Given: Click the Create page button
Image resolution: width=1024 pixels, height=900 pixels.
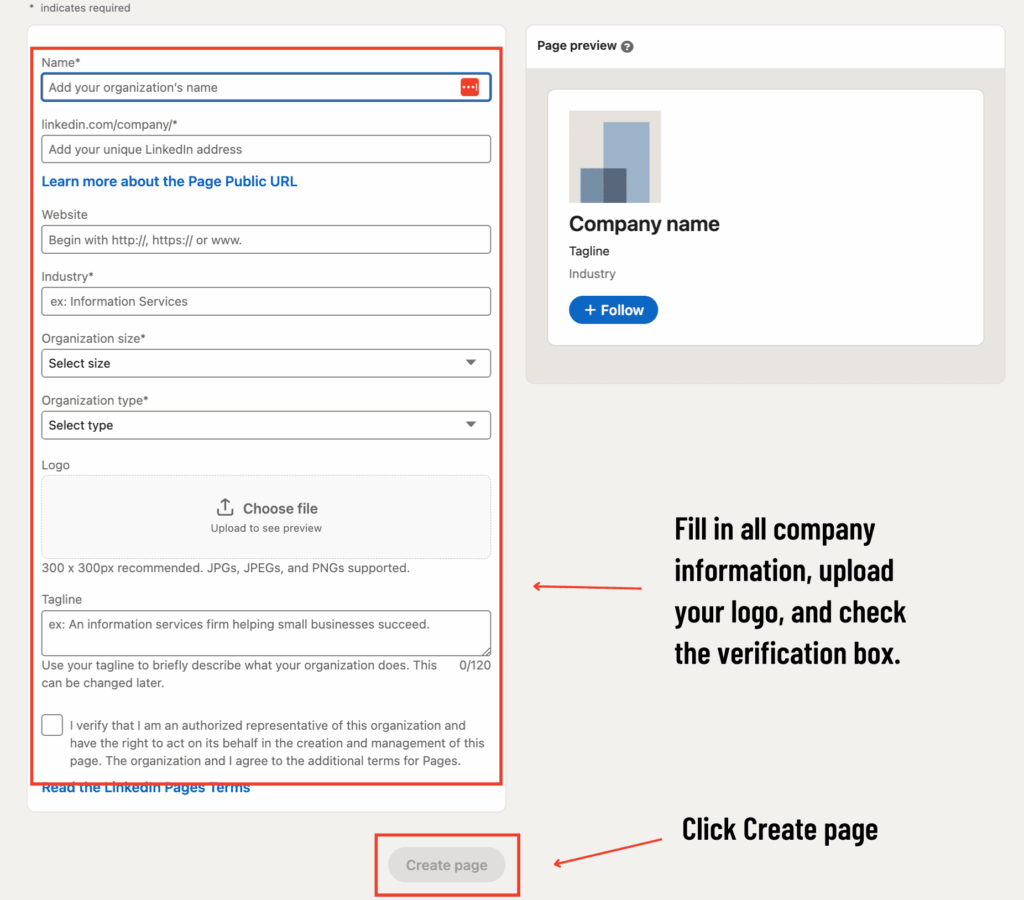Looking at the screenshot, I should 446,865.
